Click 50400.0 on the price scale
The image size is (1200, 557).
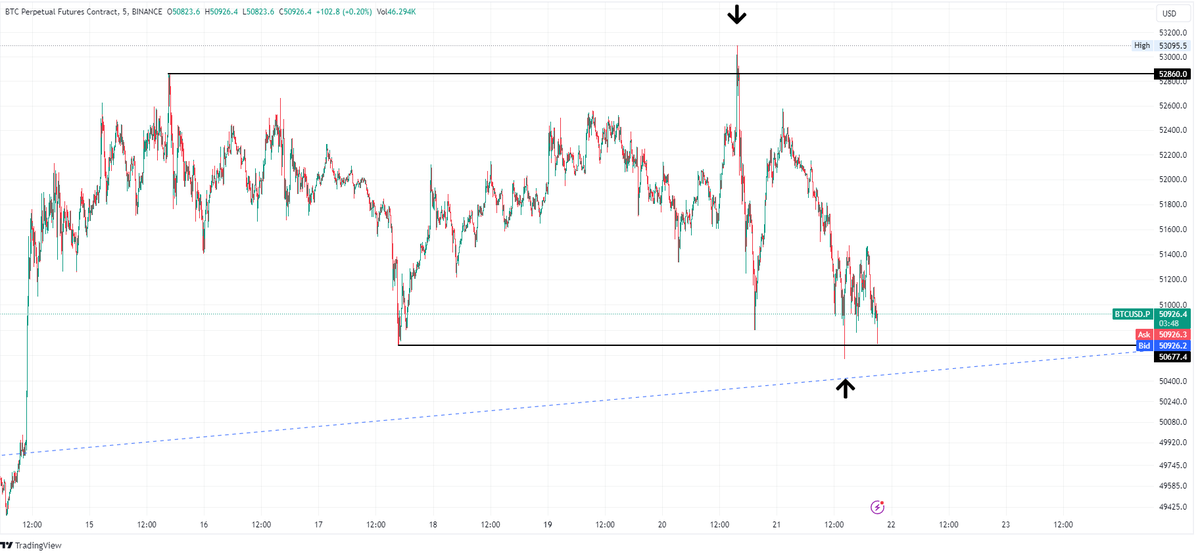pos(1173,382)
